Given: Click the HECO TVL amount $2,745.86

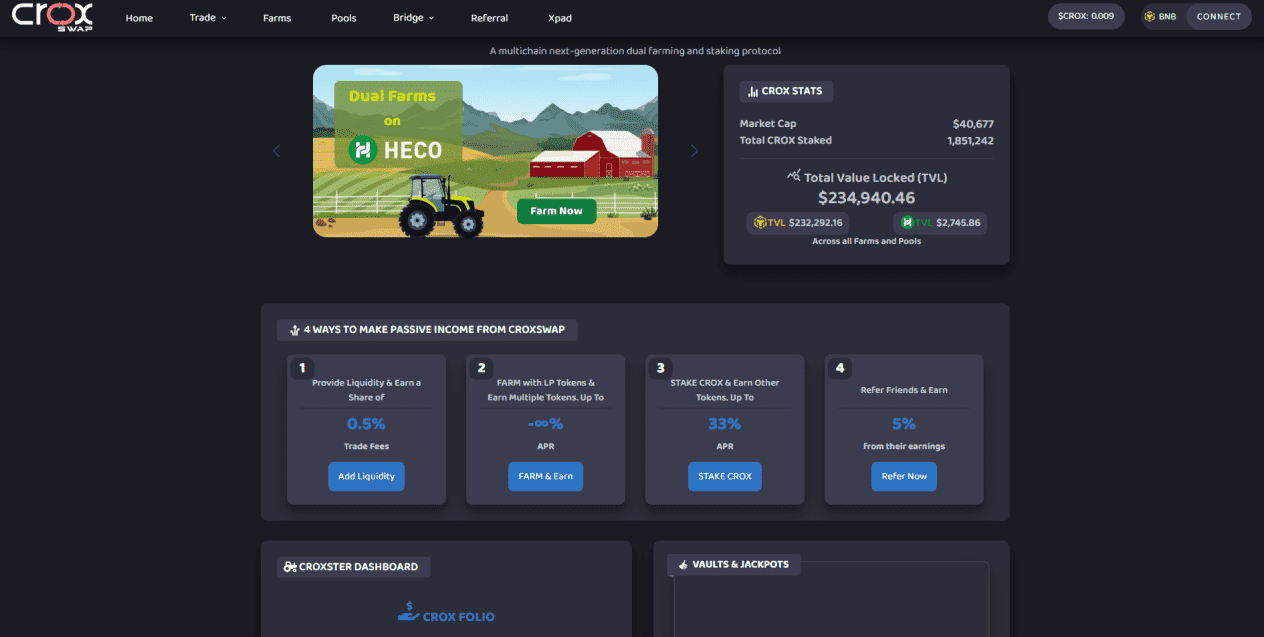Looking at the screenshot, I should tap(959, 223).
